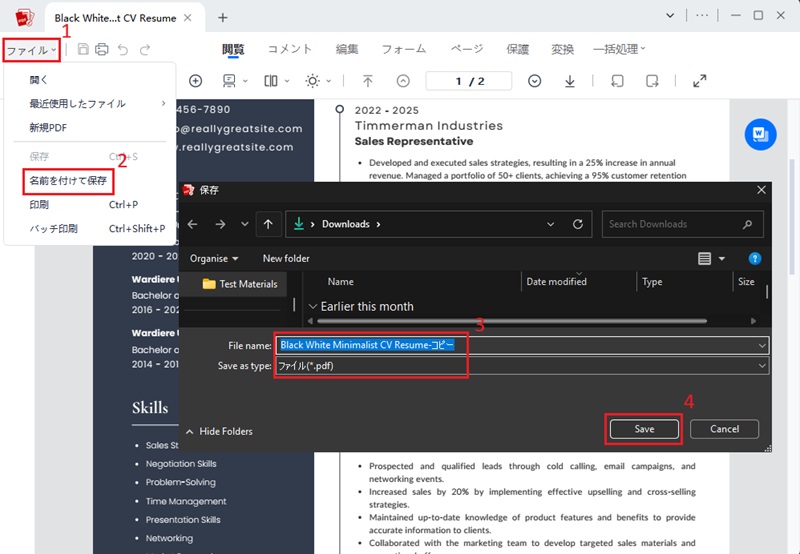800x554 pixels.
Task: Collapse the Earlier this month group
Action: click(x=313, y=307)
